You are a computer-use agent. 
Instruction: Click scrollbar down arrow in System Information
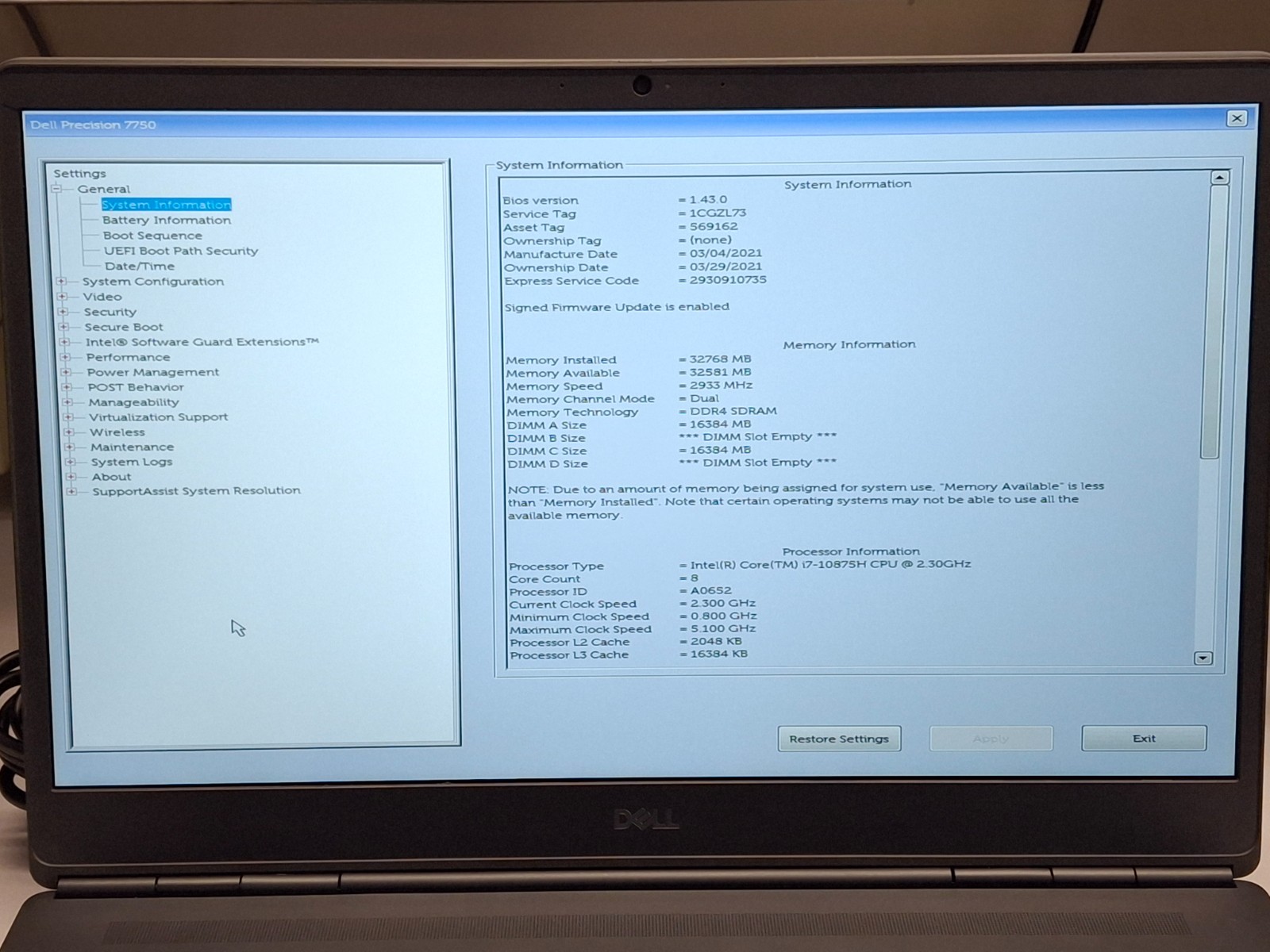click(x=1203, y=658)
